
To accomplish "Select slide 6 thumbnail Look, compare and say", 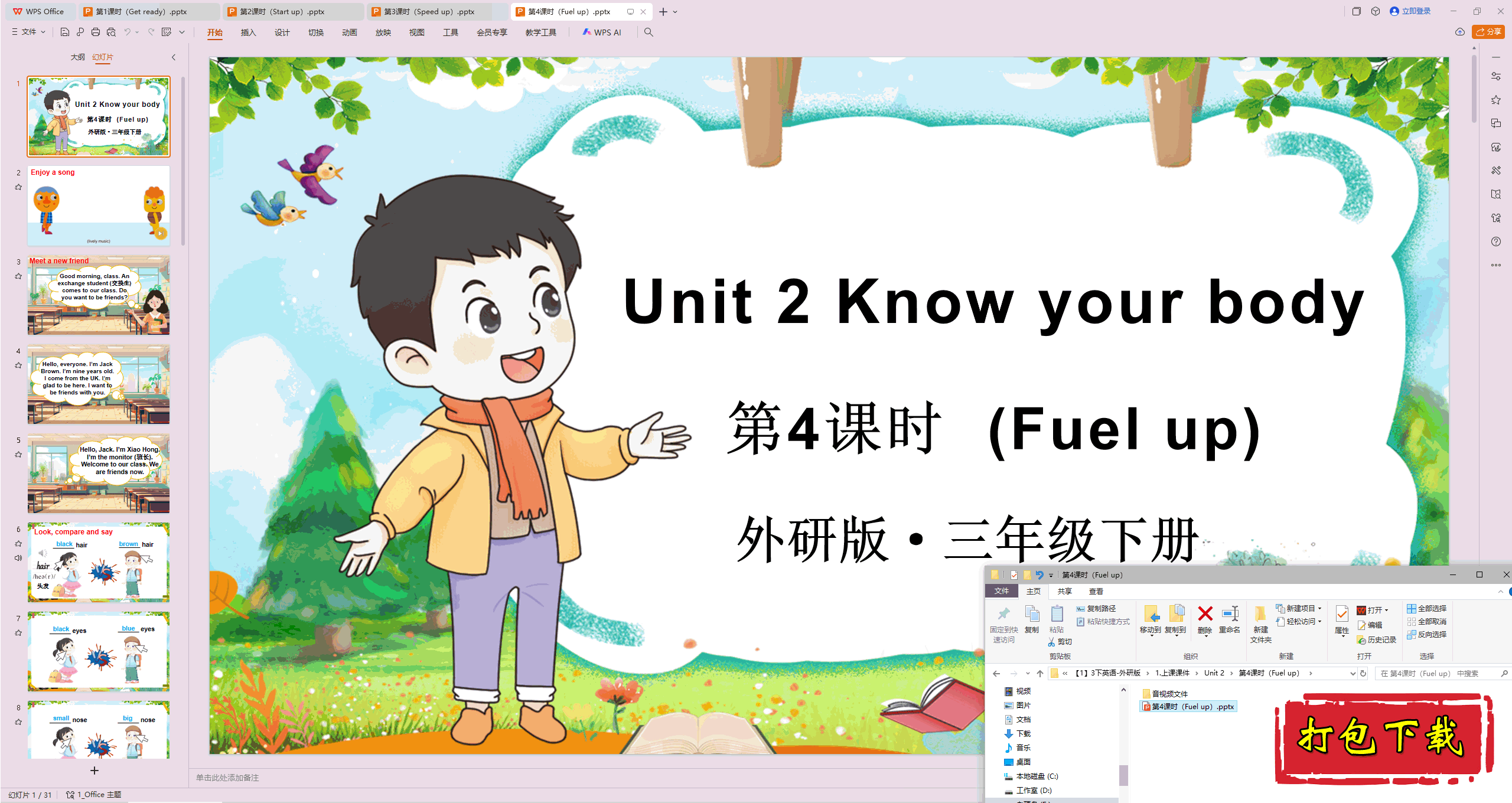I will [x=99, y=562].
